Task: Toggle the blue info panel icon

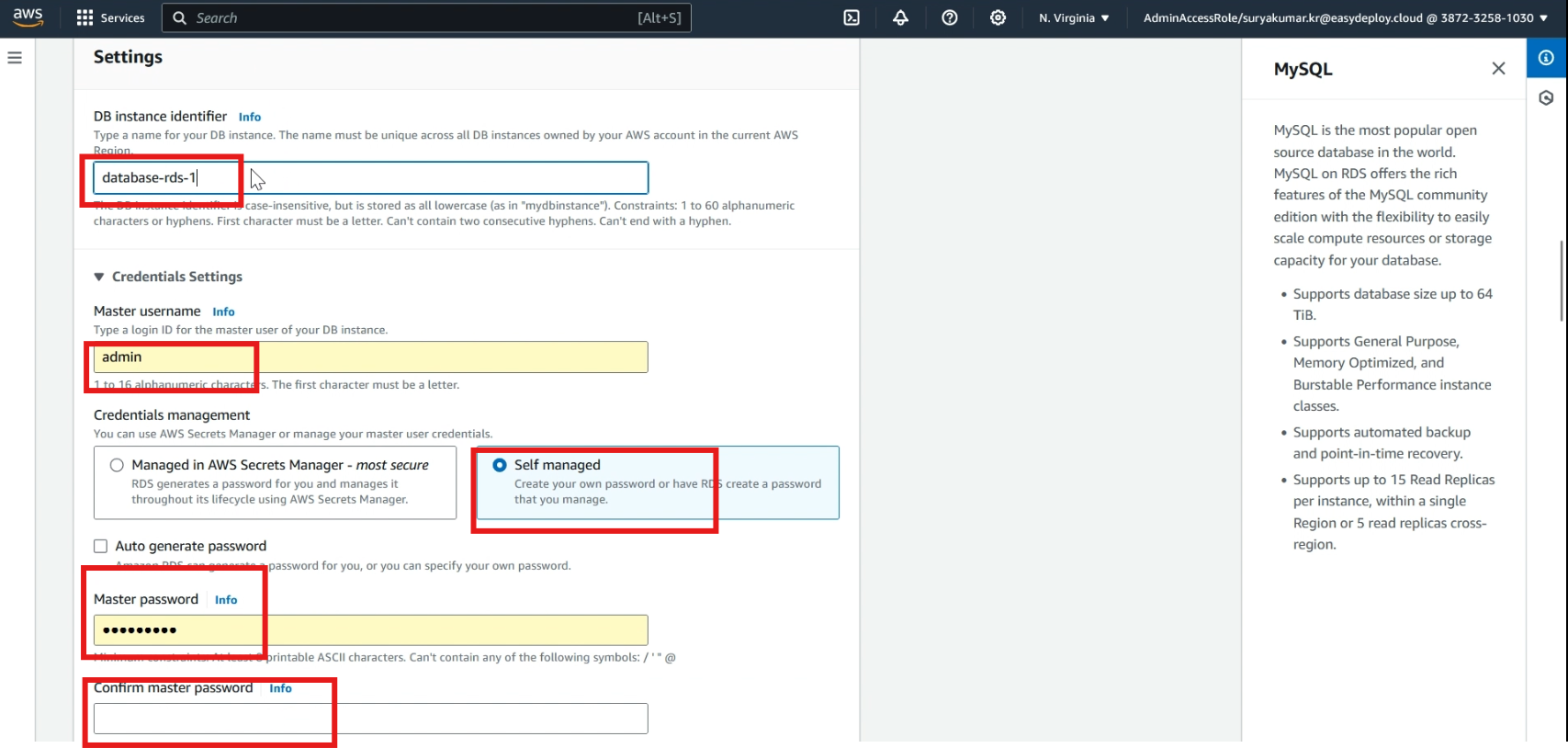Action: 1546,58
